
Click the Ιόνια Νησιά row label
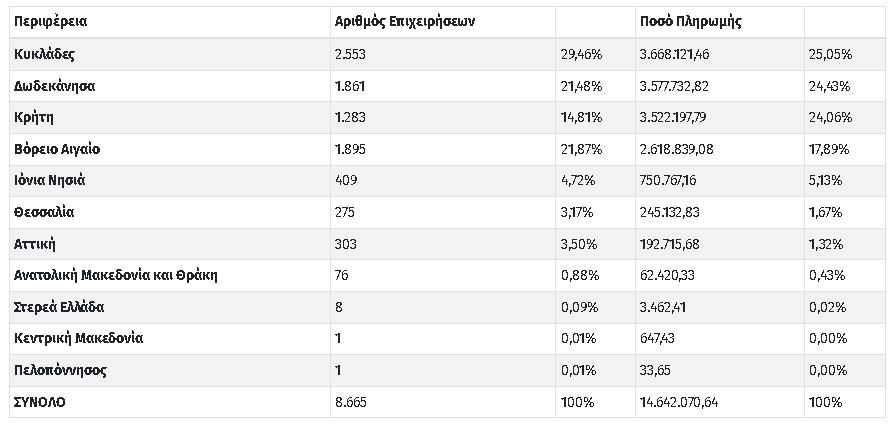click(50, 181)
